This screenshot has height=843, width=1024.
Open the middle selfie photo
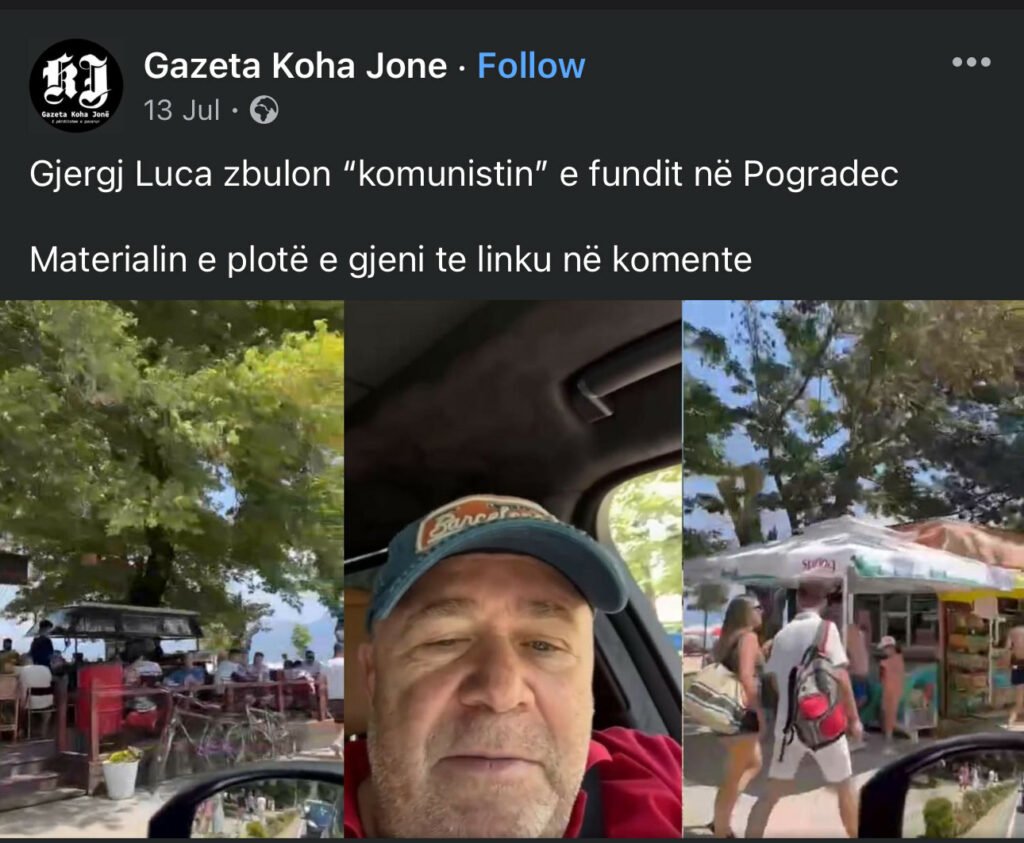click(x=513, y=569)
